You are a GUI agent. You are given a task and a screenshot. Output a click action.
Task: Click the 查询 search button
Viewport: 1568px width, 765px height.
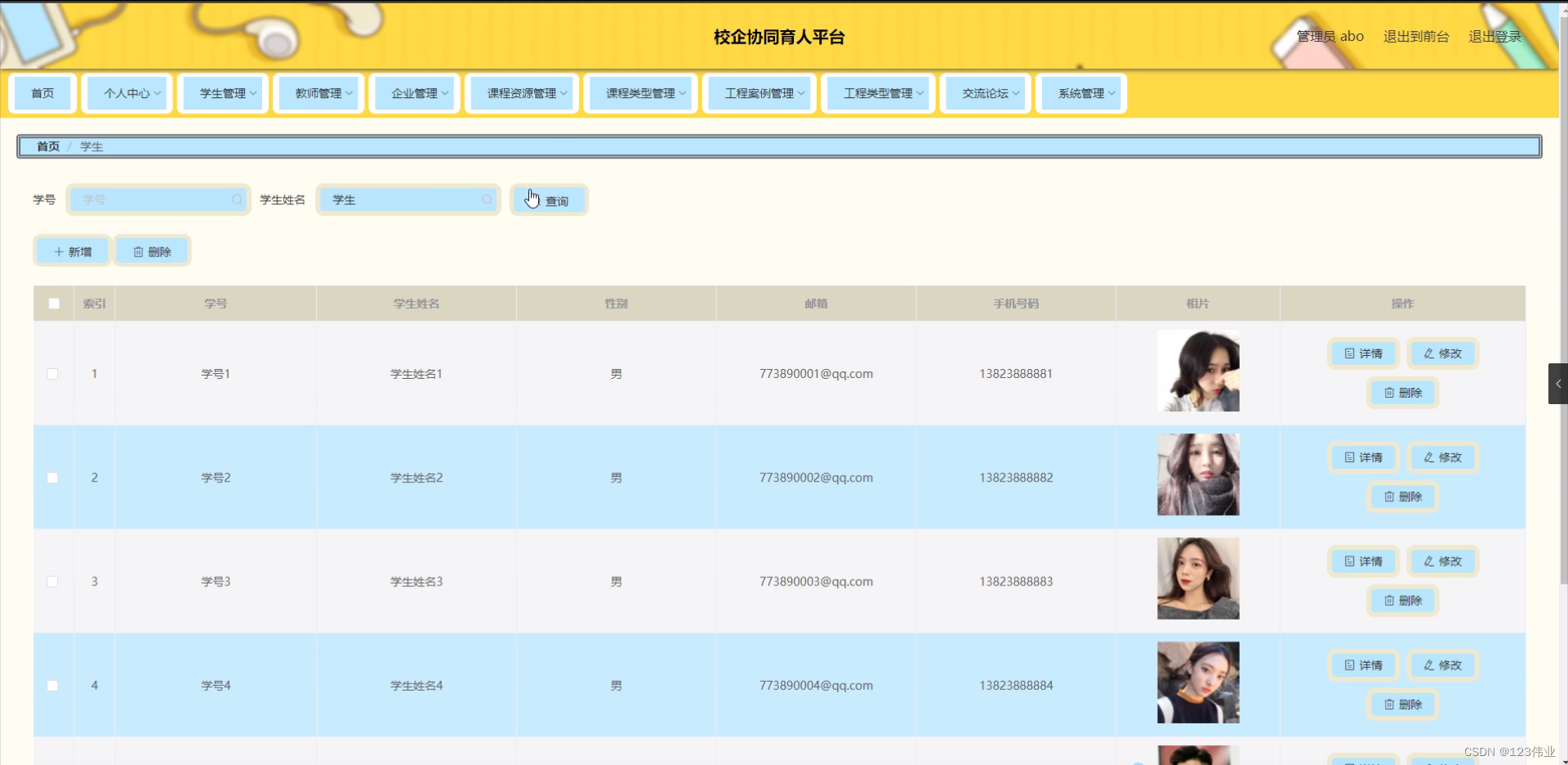click(548, 199)
